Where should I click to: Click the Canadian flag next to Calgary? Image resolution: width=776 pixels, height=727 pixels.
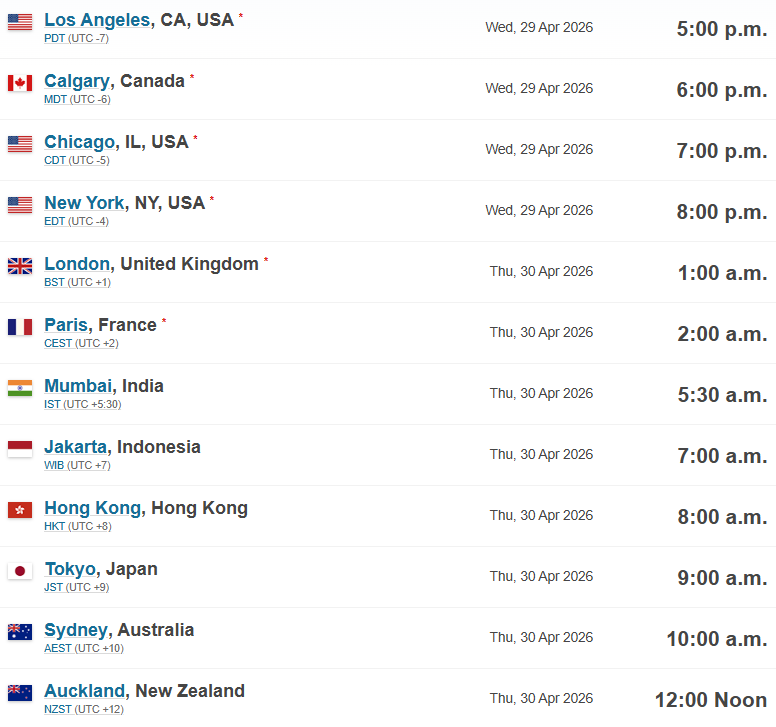tap(20, 83)
